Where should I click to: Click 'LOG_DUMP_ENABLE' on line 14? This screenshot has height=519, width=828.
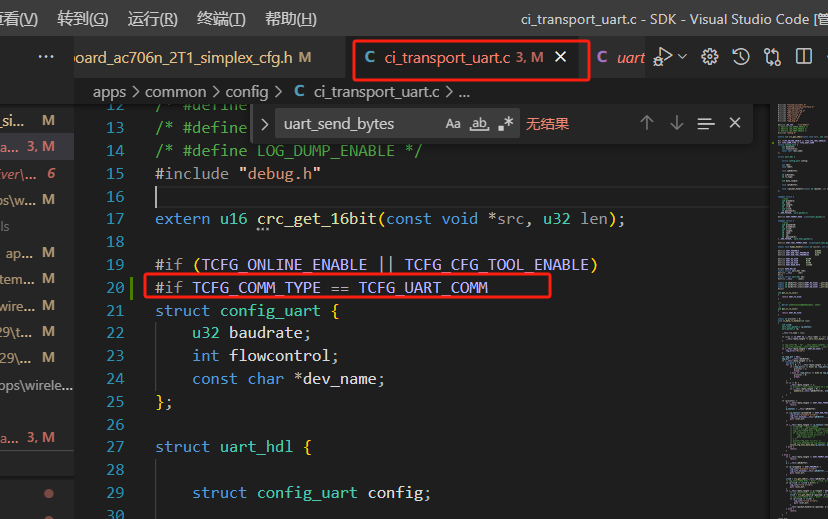point(326,151)
